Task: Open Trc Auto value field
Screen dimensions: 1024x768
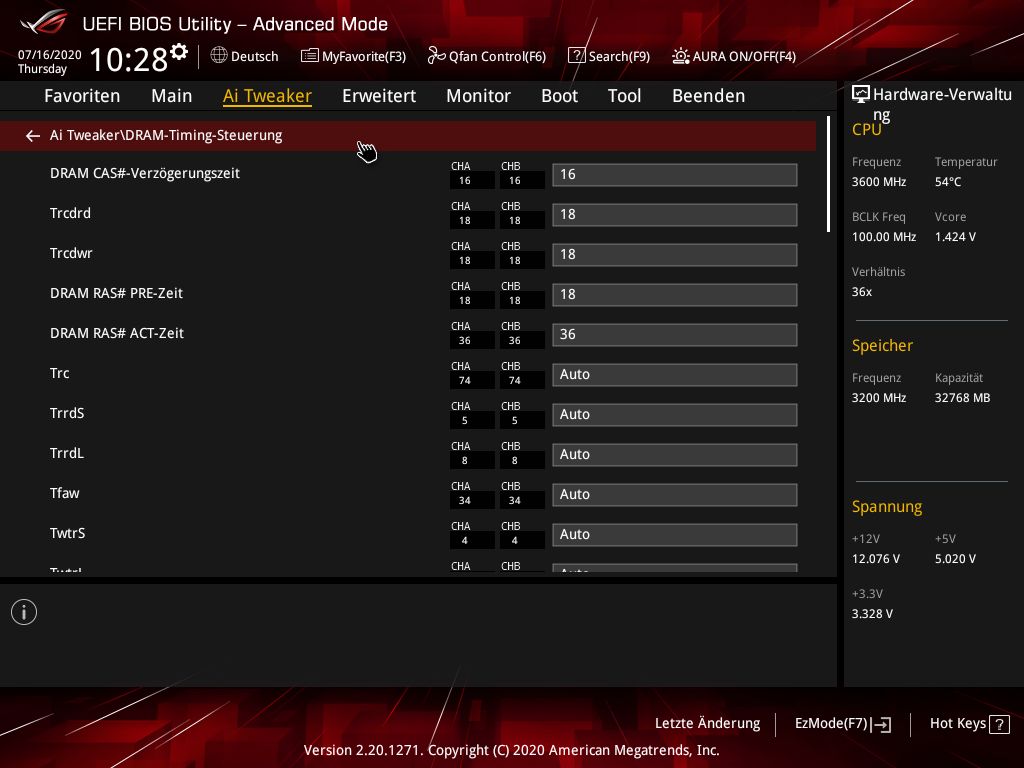Action: (x=675, y=375)
